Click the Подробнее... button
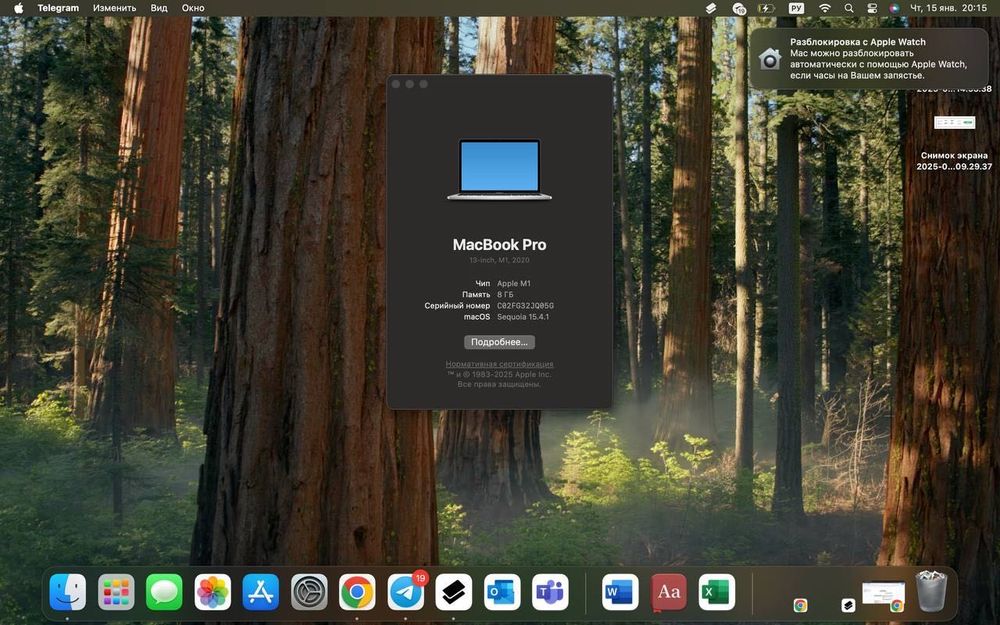1000x625 pixels. pyautogui.click(x=499, y=342)
